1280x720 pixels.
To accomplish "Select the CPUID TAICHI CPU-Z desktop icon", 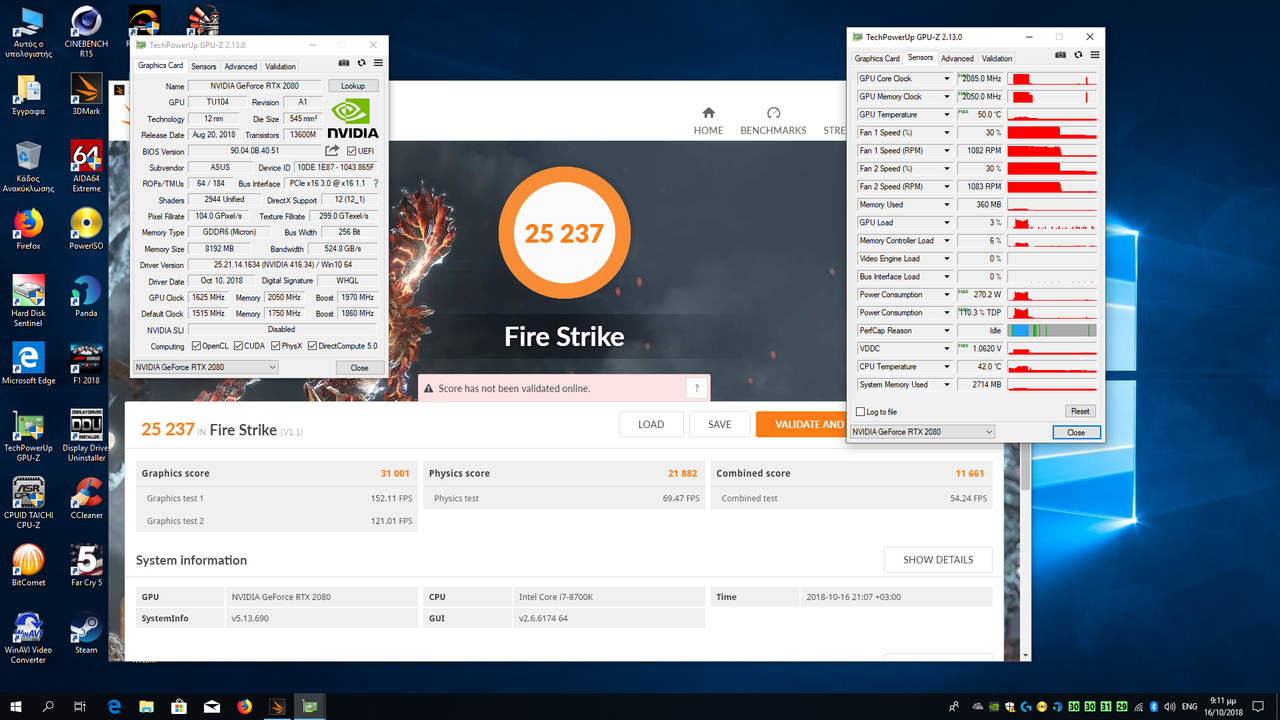I will [28, 503].
